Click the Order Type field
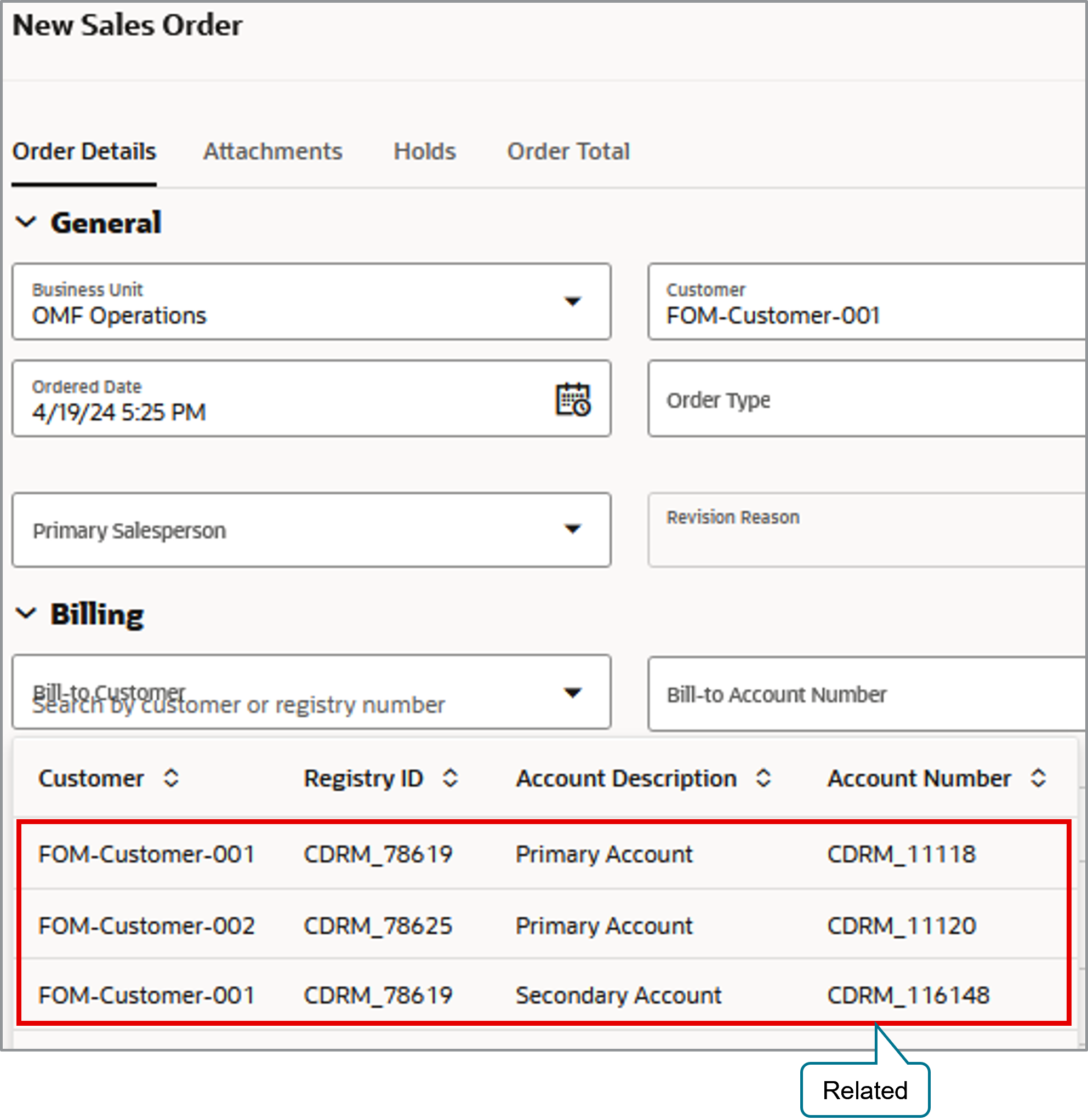Screen dimensions: 1088x1120 pyautogui.click(x=867, y=399)
